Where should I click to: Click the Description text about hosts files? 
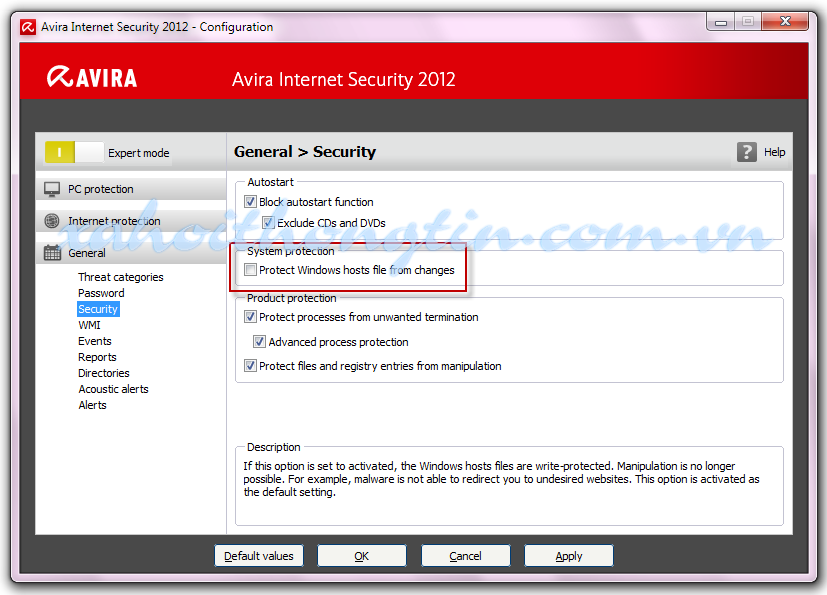(501, 479)
